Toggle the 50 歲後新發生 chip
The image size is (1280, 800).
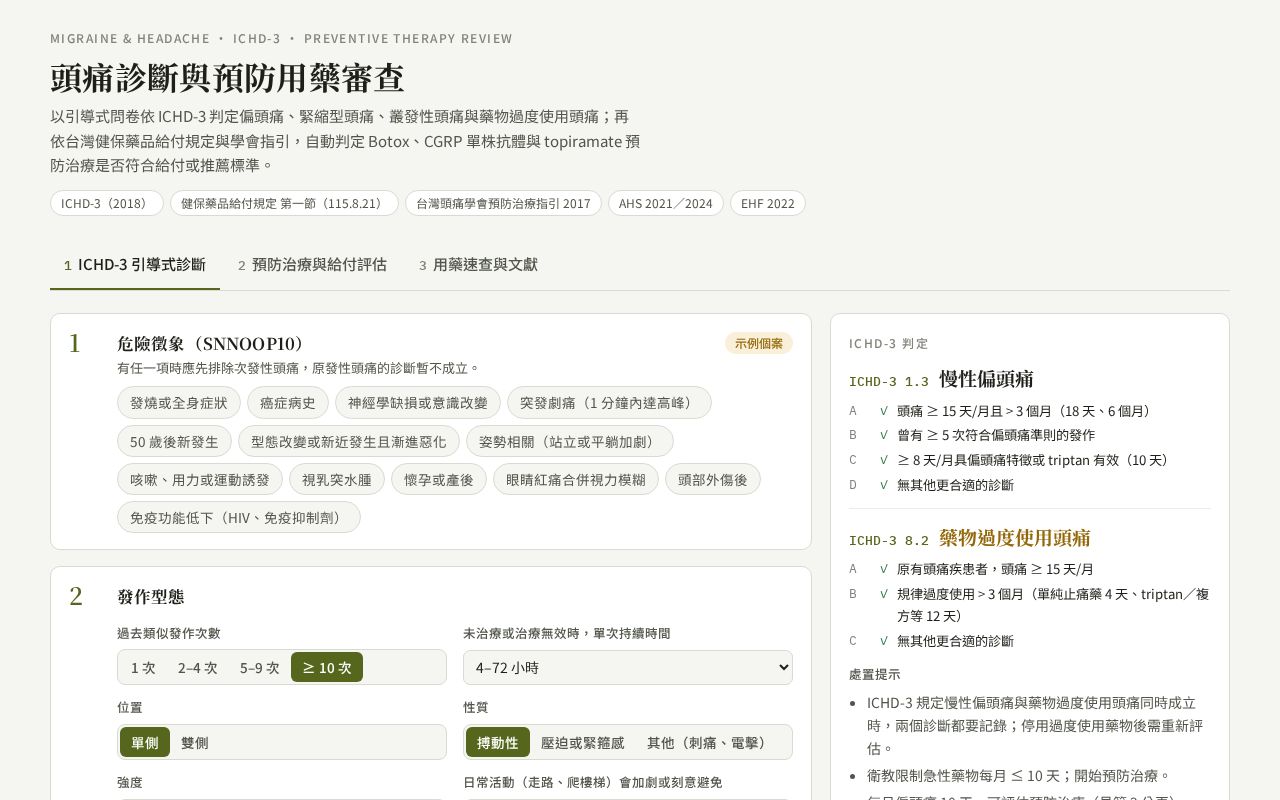pyautogui.click(x=174, y=441)
